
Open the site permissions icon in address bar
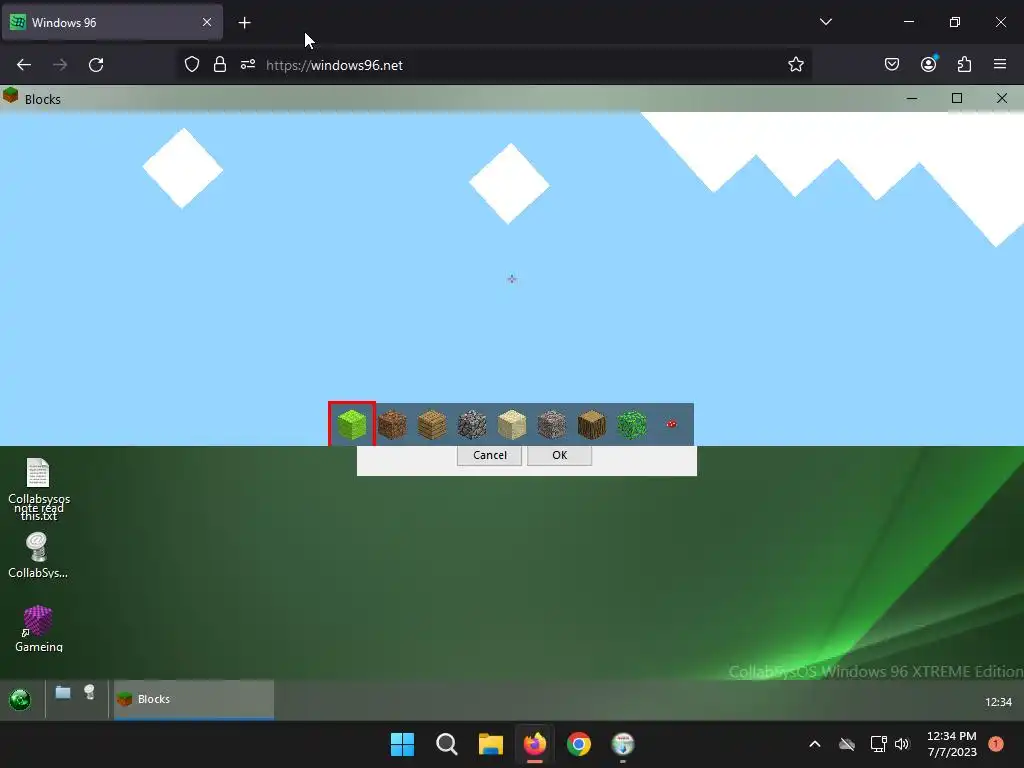click(x=248, y=65)
